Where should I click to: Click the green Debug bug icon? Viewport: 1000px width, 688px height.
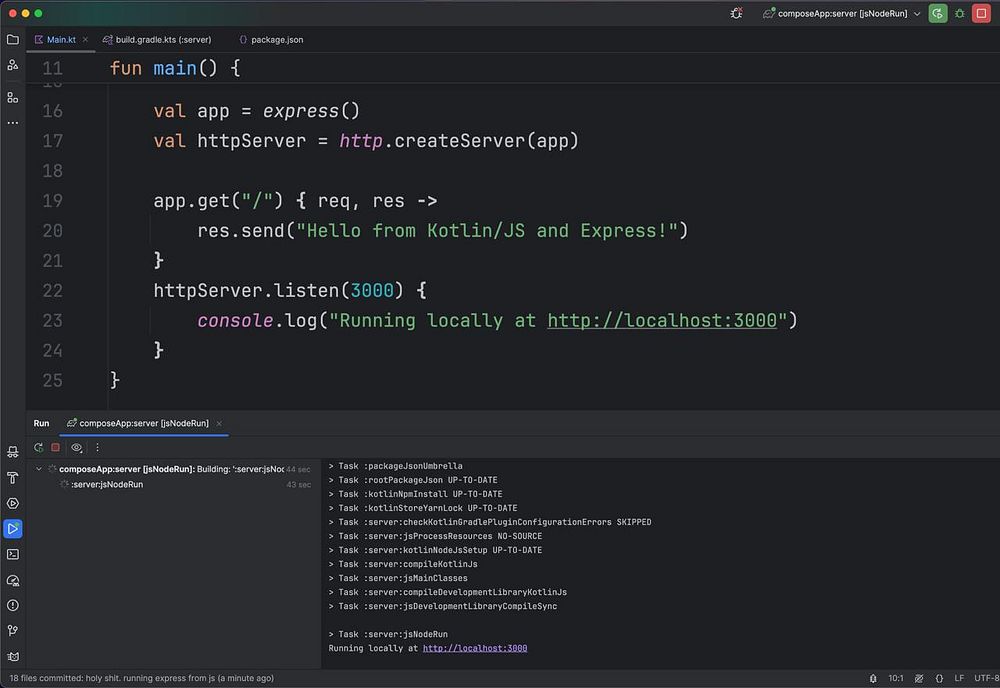960,14
